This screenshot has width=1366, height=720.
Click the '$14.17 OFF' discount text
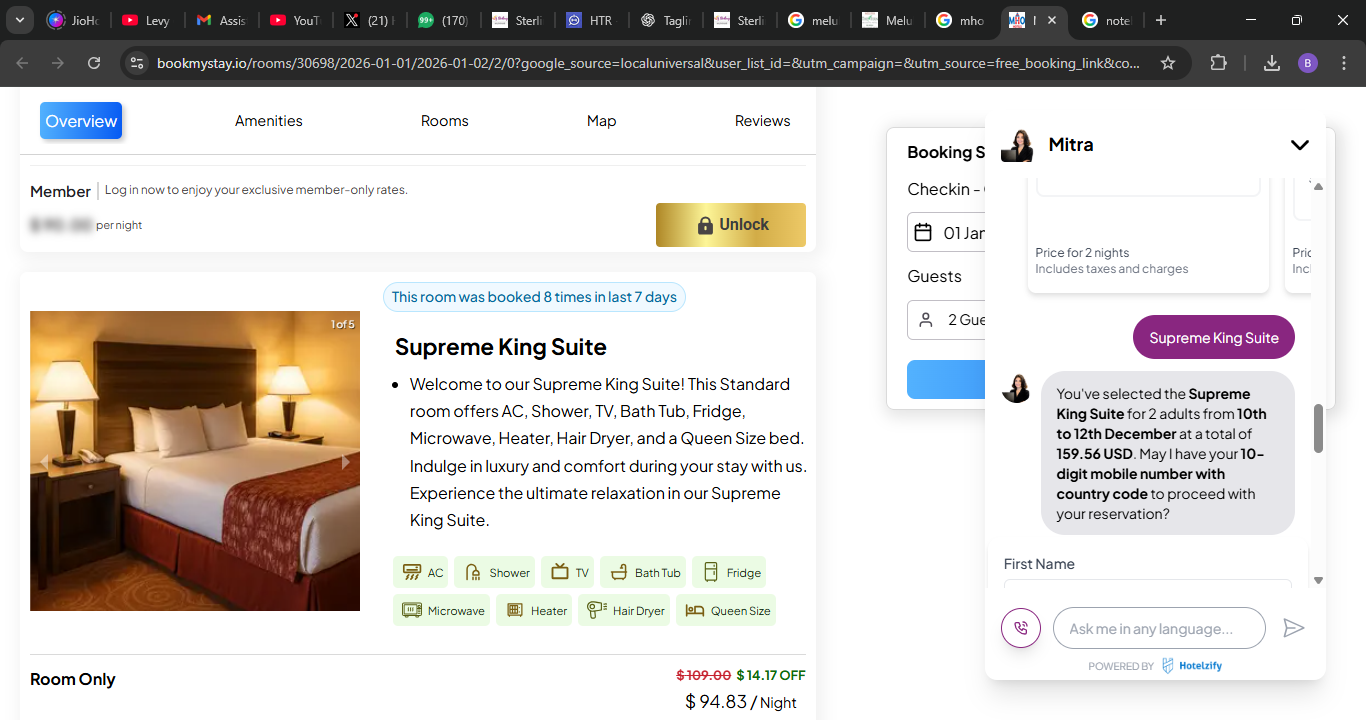pyautogui.click(x=771, y=675)
